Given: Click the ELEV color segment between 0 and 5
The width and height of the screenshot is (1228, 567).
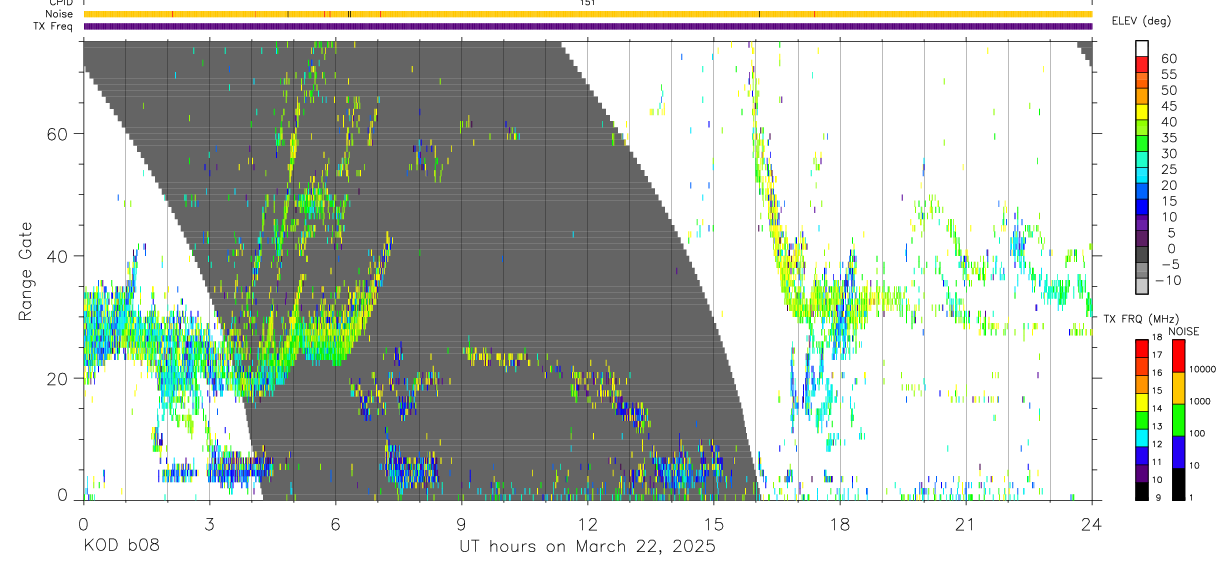Looking at the screenshot, I should coord(1142,240).
